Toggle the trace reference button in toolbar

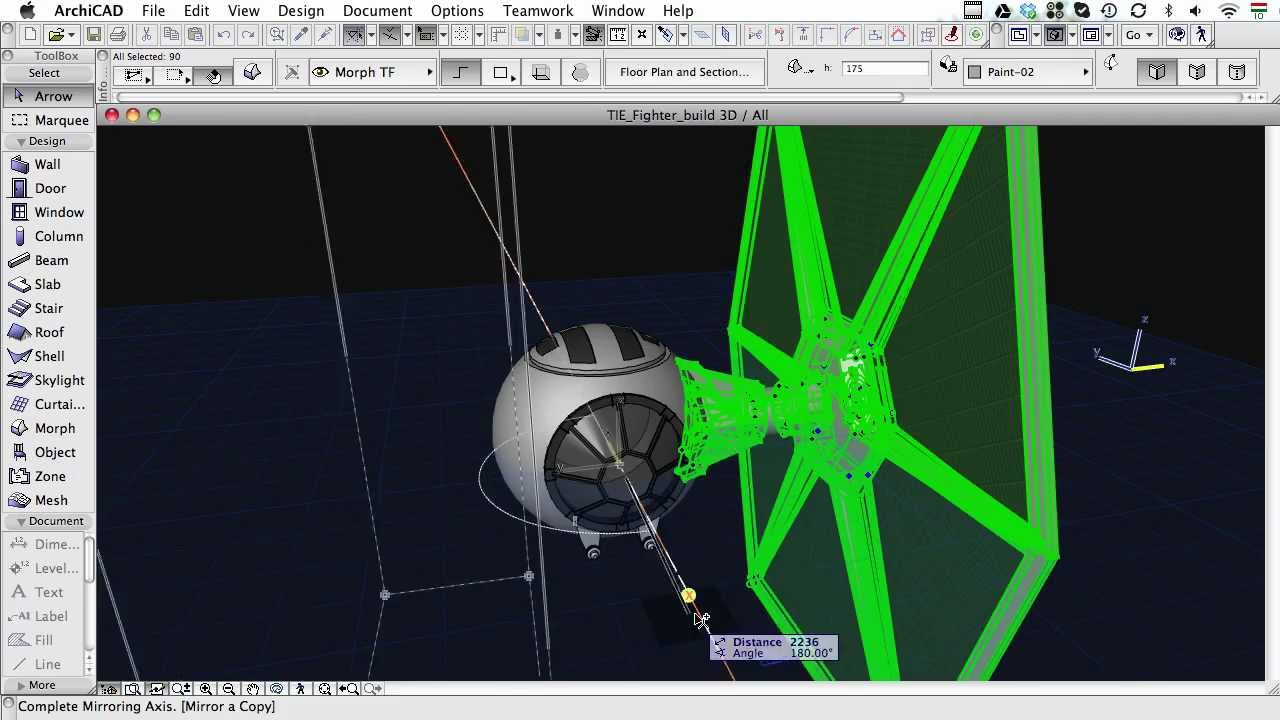(521, 34)
